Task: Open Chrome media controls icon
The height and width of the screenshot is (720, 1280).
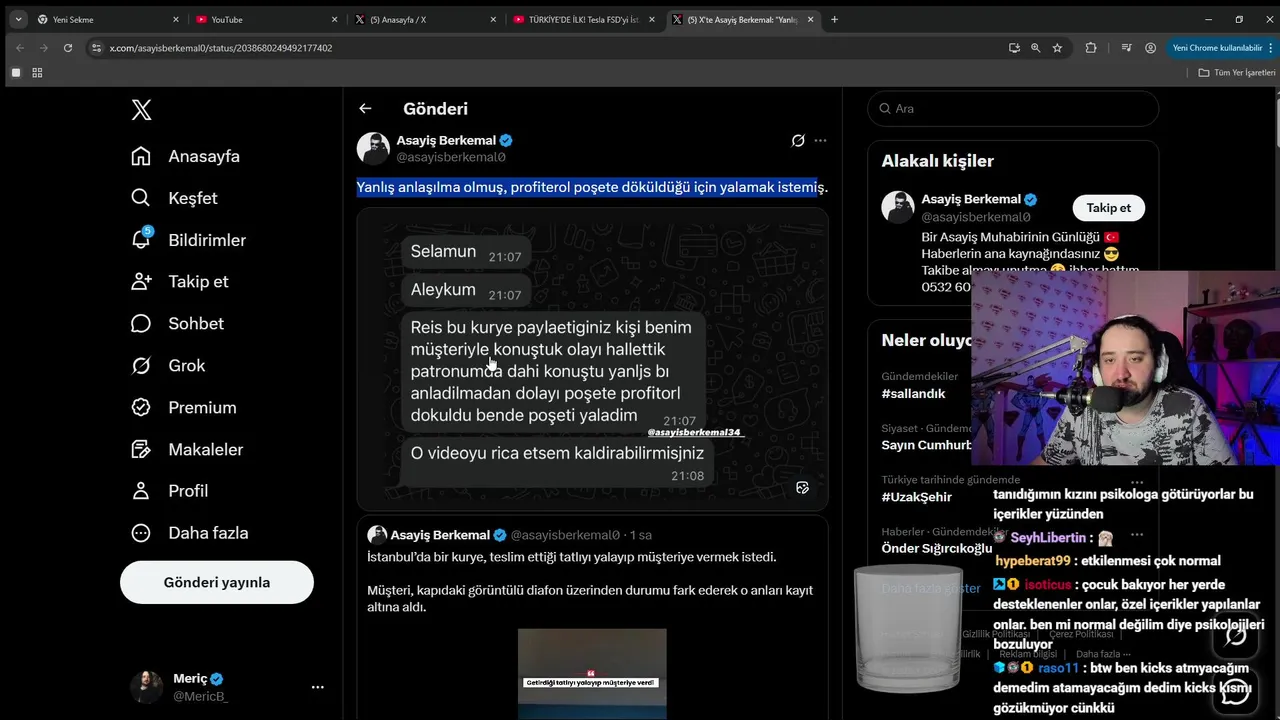Action: (x=1127, y=48)
